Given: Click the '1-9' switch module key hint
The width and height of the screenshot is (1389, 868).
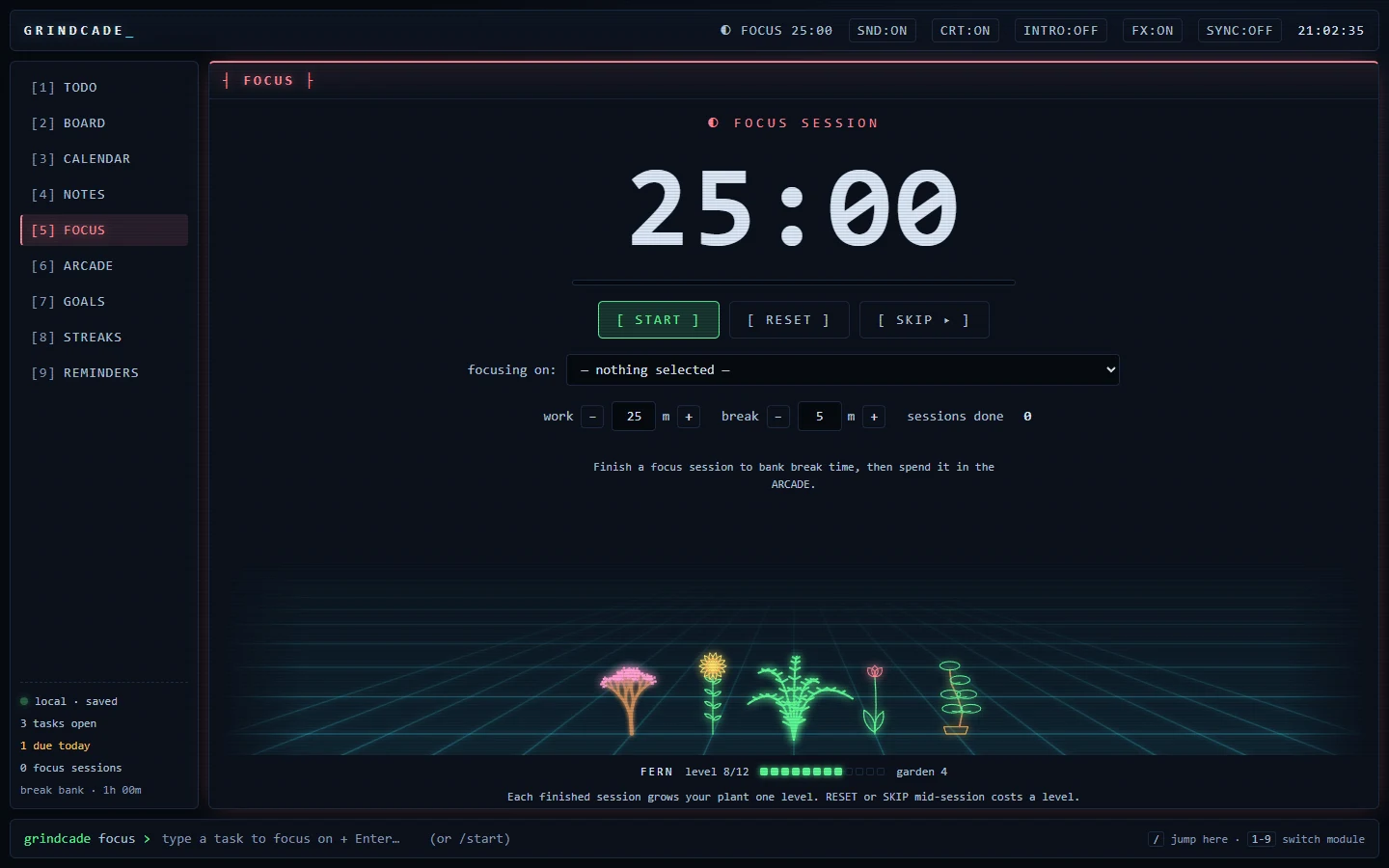Looking at the screenshot, I should click(1261, 839).
